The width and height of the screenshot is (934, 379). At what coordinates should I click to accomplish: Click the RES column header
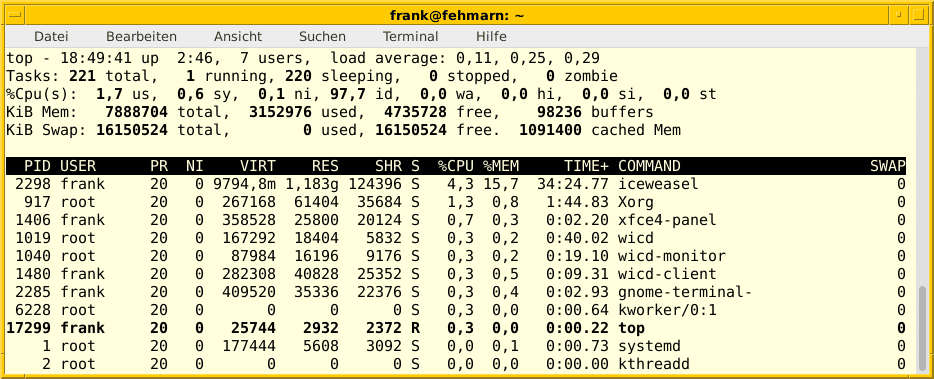pyautogui.click(x=325, y=166)
